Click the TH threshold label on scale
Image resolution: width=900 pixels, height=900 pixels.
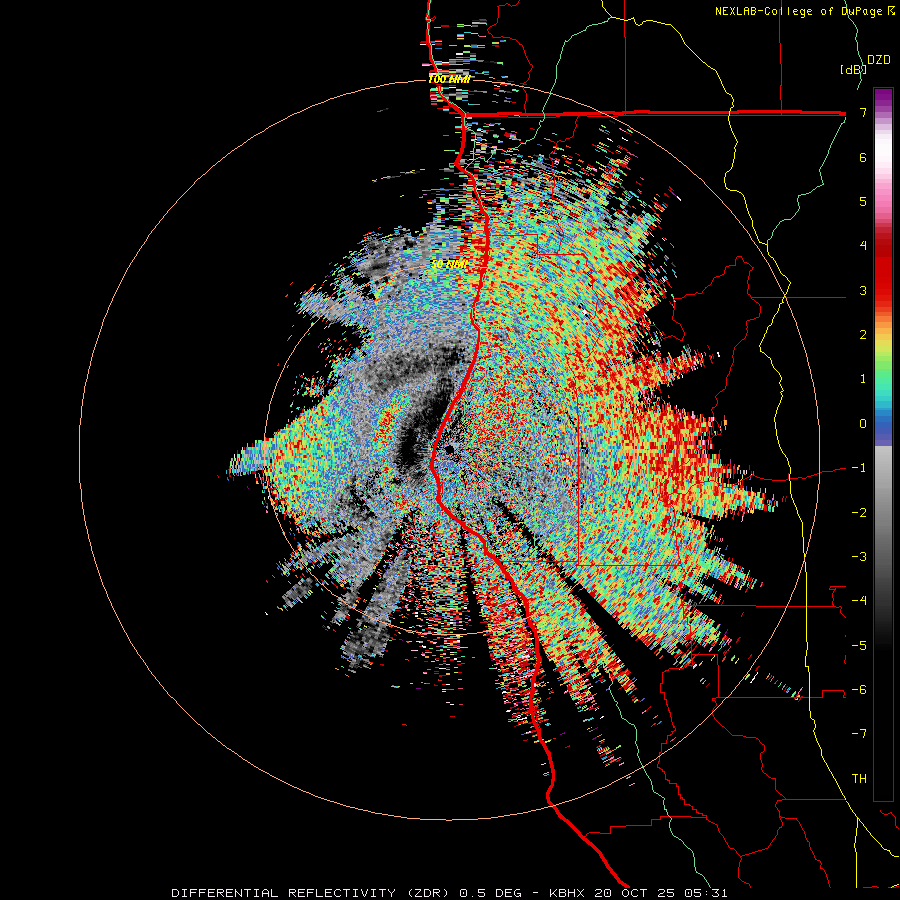(x=859, y=779)
